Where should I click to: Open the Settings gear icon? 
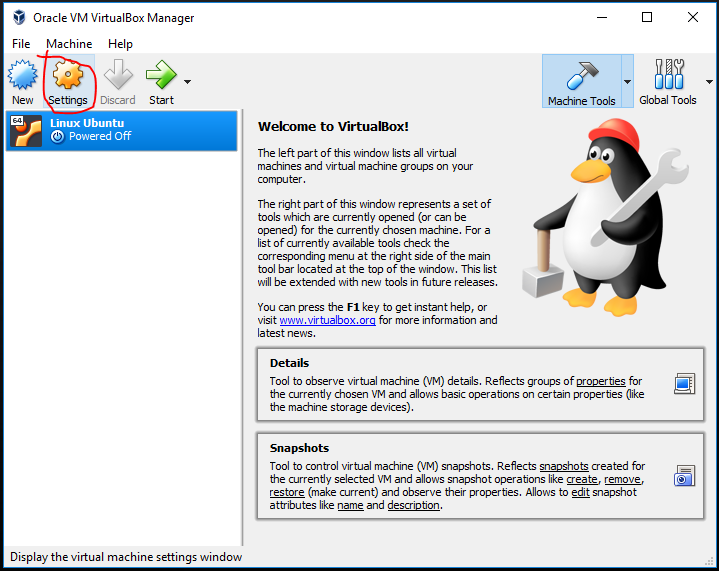(68, 75)
